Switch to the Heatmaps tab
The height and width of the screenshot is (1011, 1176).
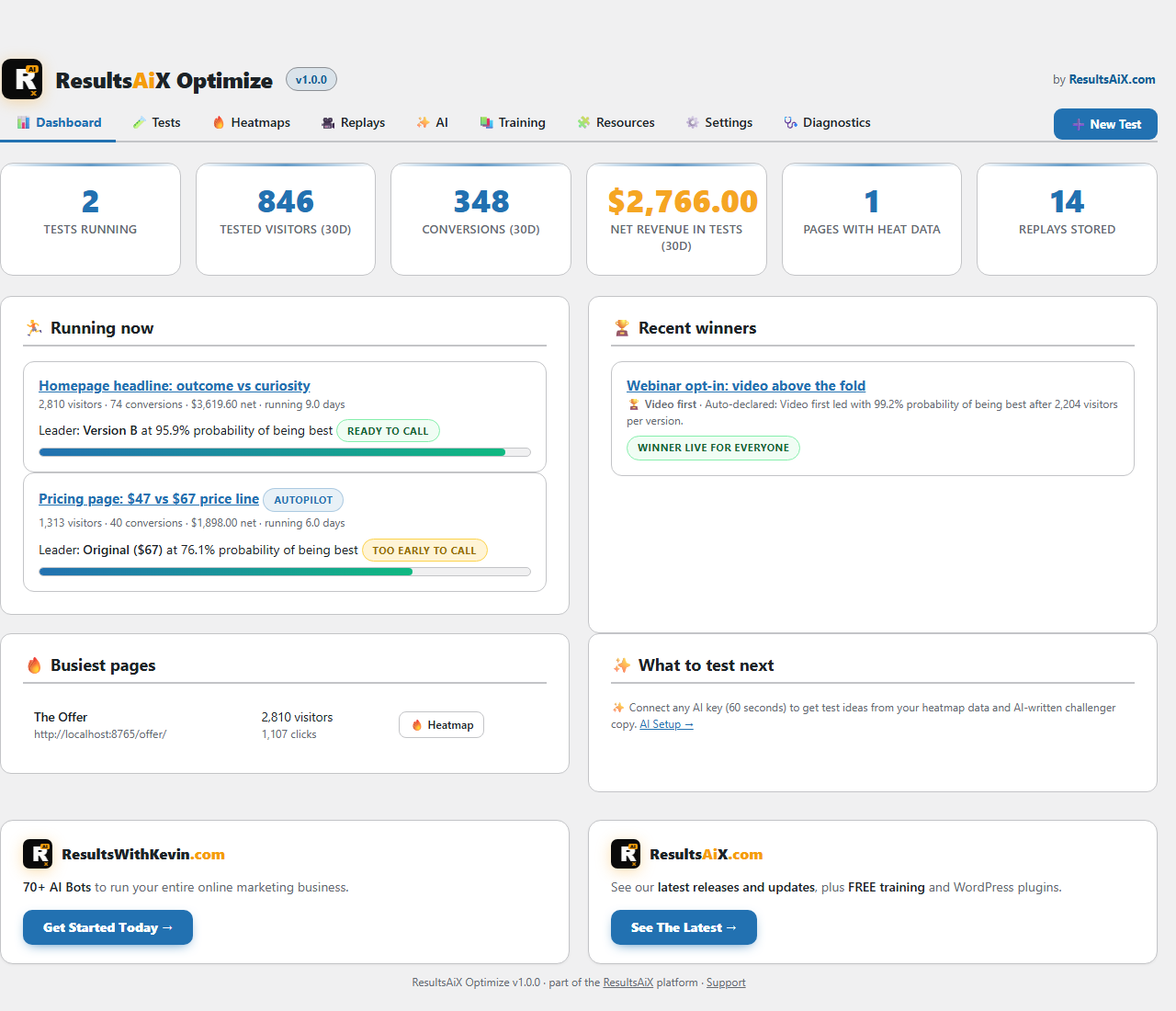251,123
